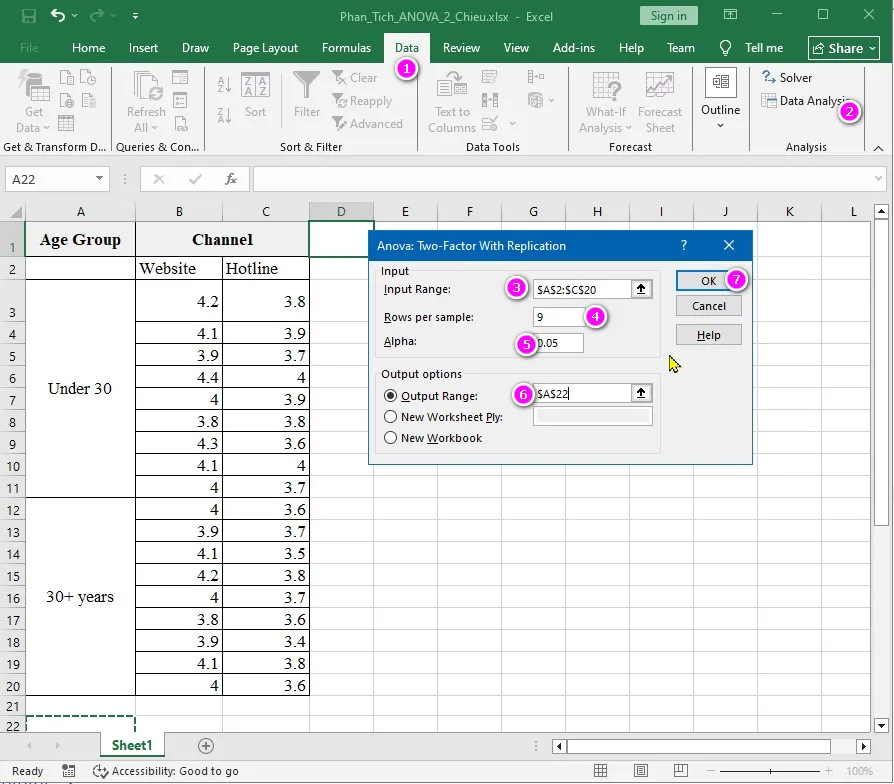Open the Review ribbon tab
Screen dimensions: 894x784
(x=461, y=47)
